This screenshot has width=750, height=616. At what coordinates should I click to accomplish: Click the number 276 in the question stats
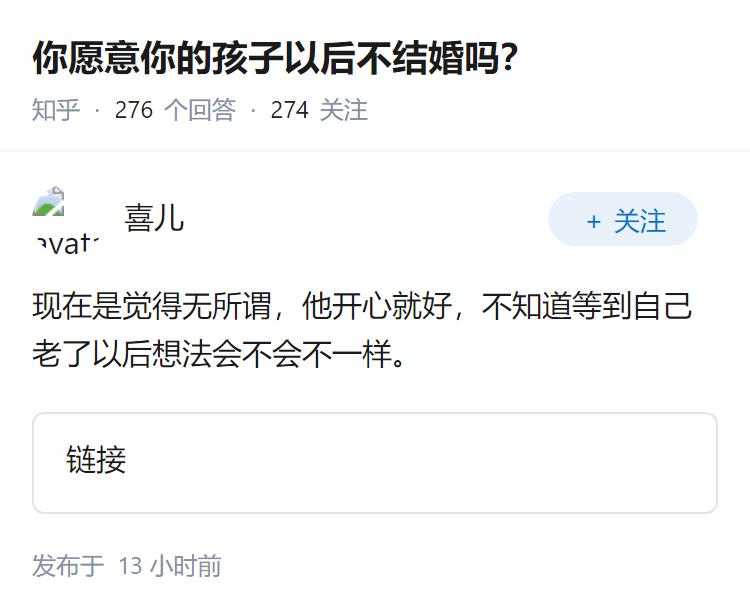(x=134, y=110)
